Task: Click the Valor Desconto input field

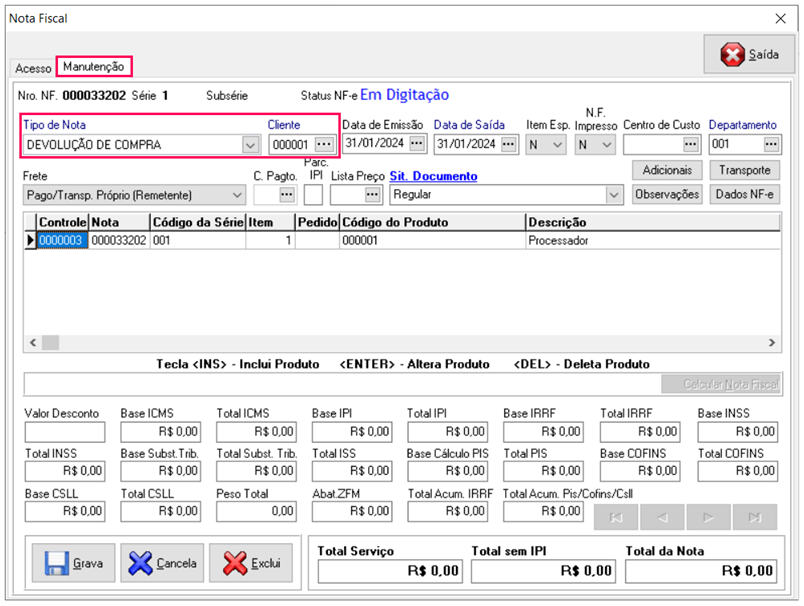Action: pyautogui.click(x=64, y=432)
